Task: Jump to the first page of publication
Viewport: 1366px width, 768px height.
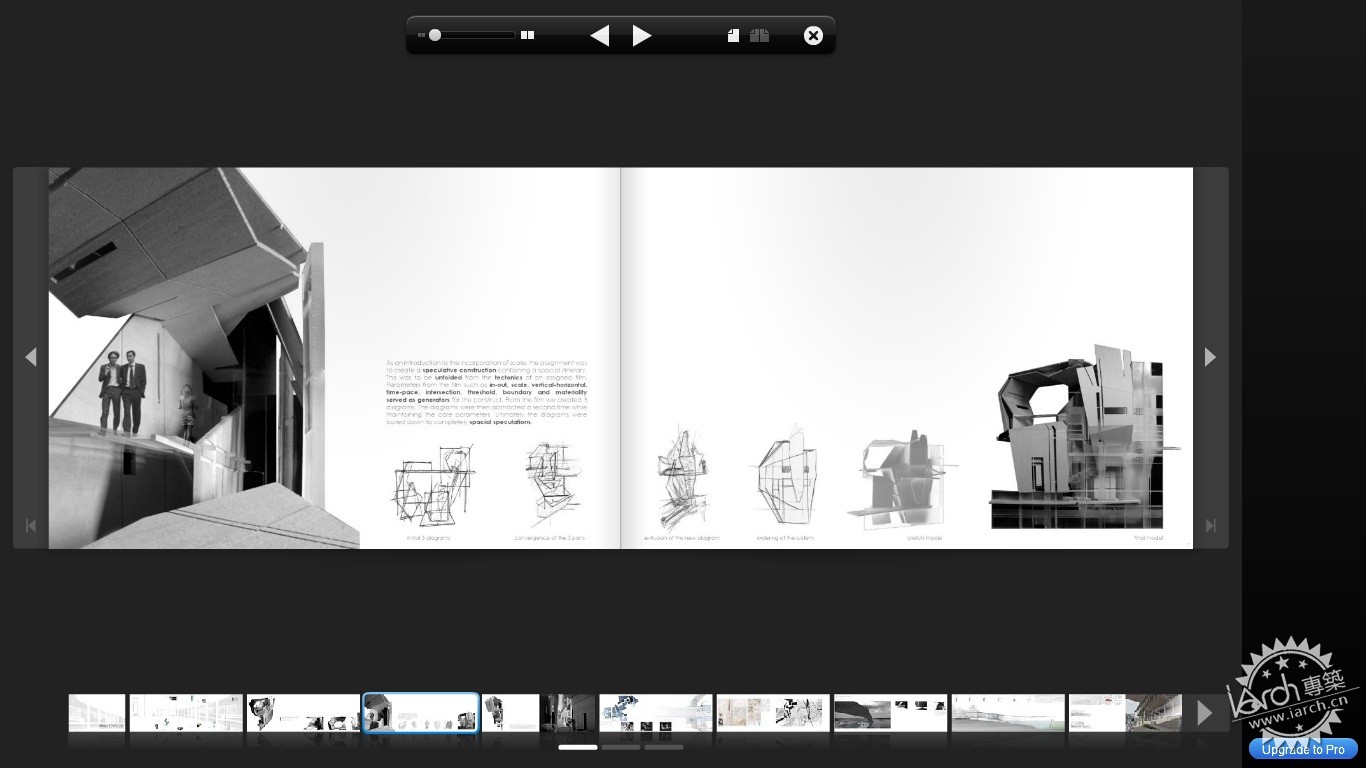Action: pyautogui.click(x=31, y=525)
